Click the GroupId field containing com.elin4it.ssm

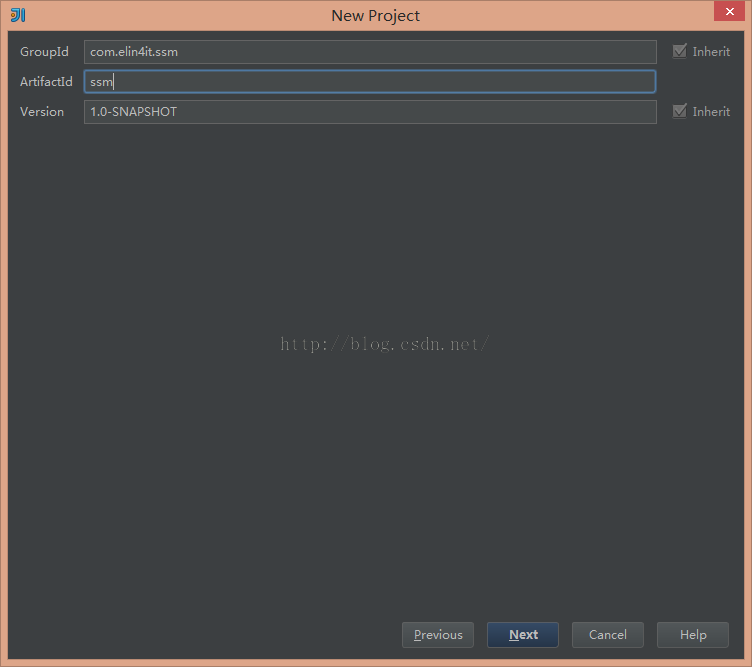pos(370,52)
